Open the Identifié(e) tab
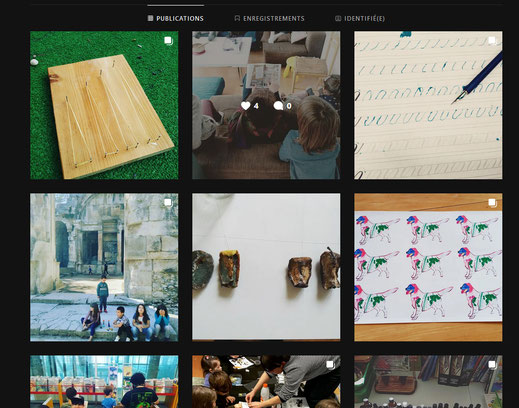The width and height of the screenshot is (519, 408). pos(360,18)
